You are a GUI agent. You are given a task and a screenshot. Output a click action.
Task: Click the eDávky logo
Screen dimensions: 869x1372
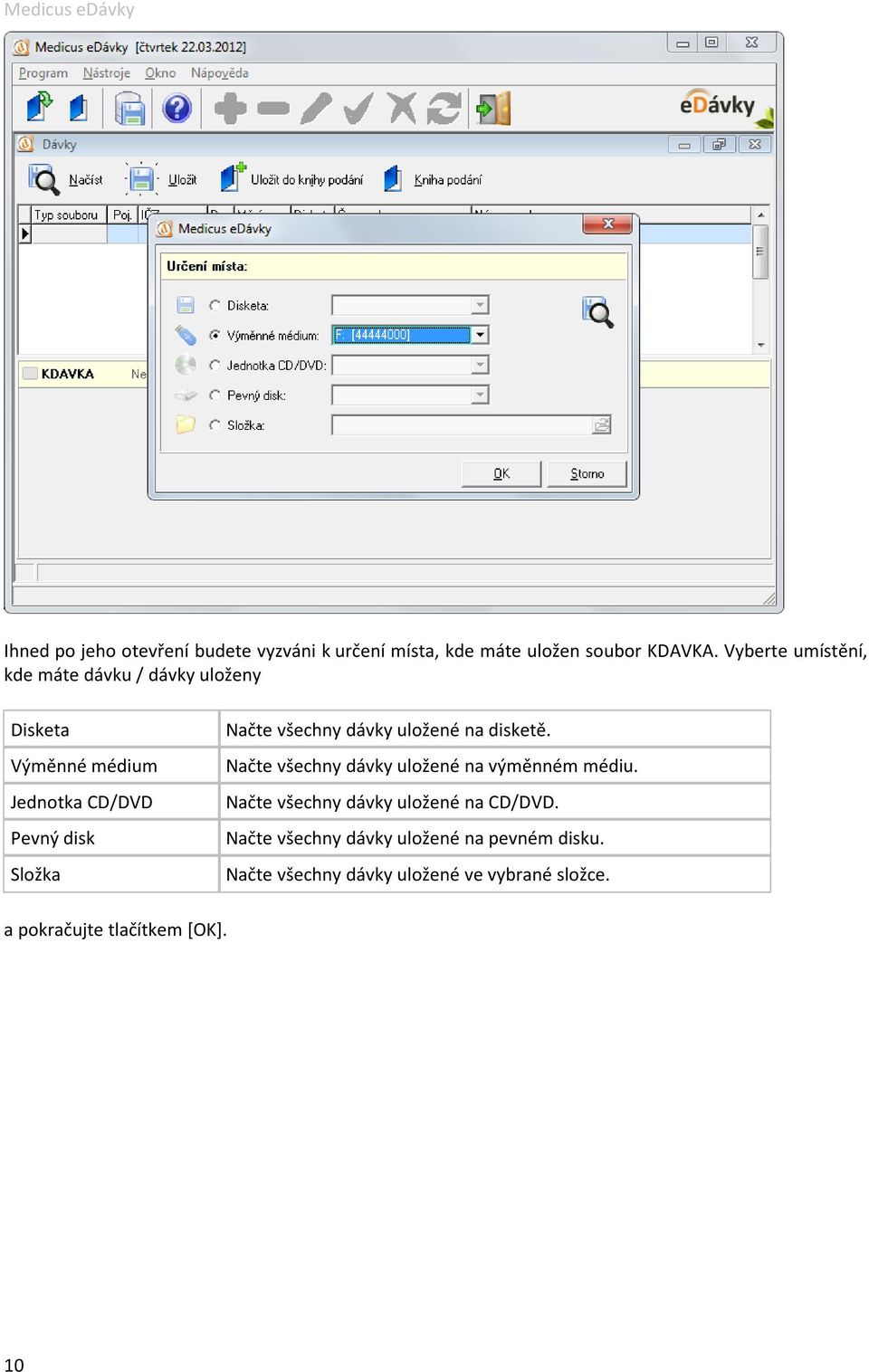[727, 108]
